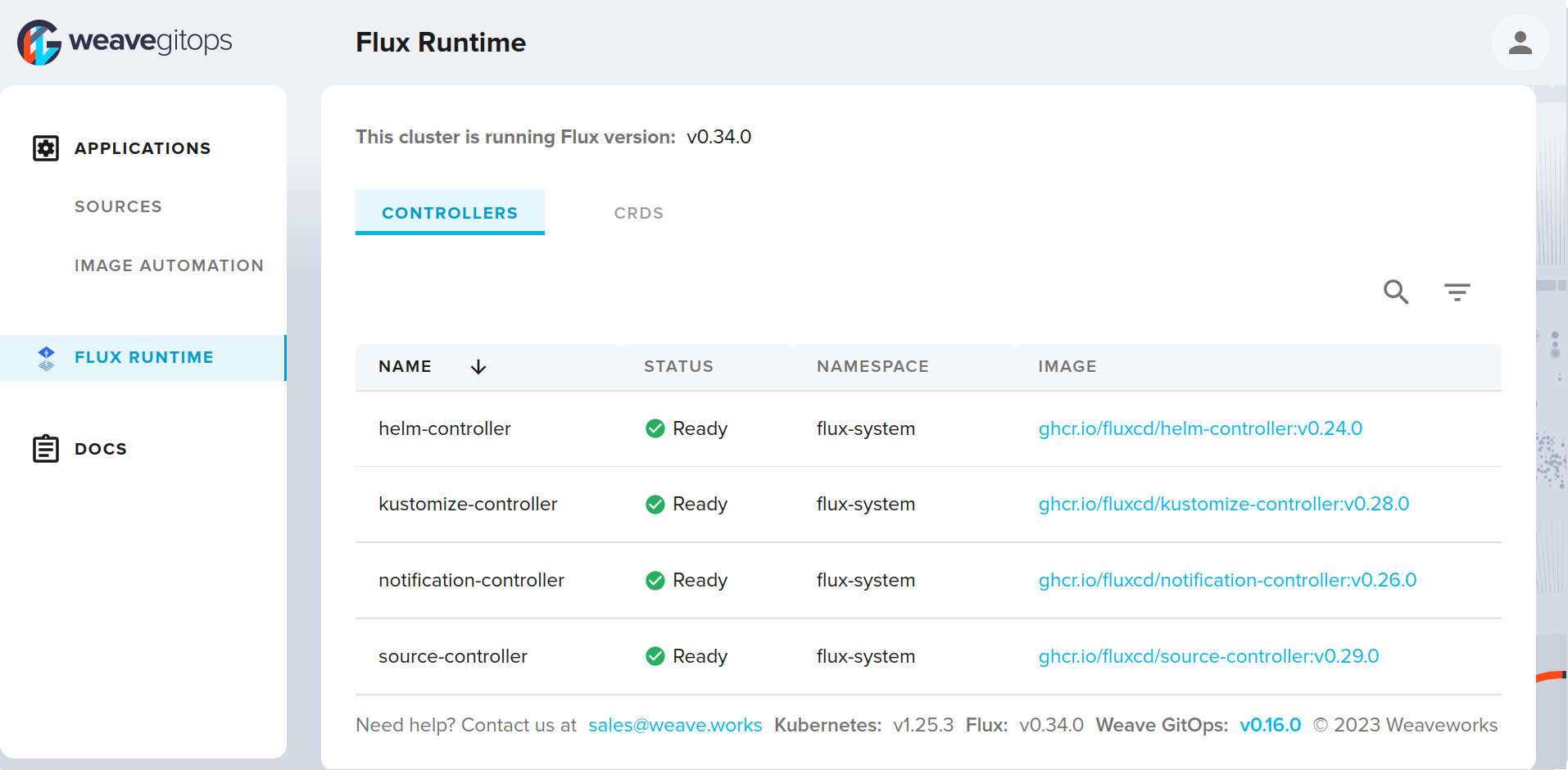Follow the notification-controller image link
Screen dimensions: 1568x770
click(x=1227, y=580)
